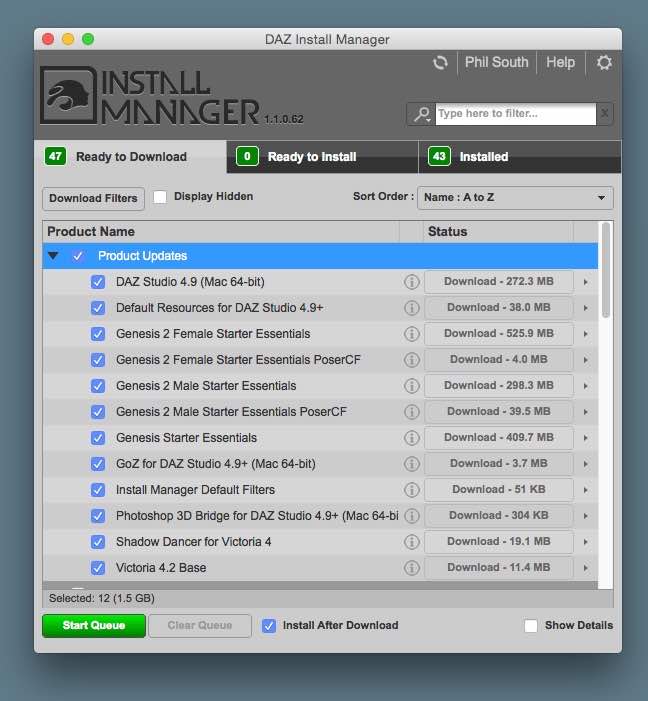
Task: Clear the filter field with X icon
Action: point(604,114)
